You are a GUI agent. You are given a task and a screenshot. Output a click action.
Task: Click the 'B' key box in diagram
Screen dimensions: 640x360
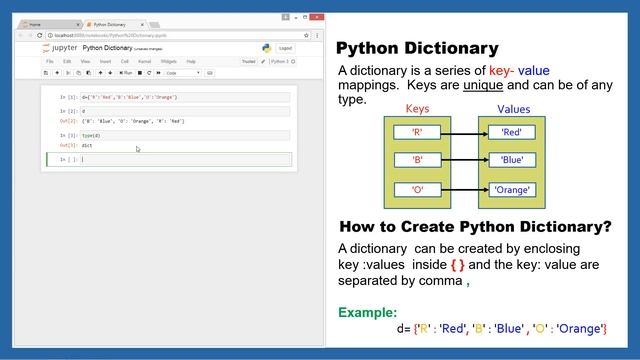coord(417,160)
